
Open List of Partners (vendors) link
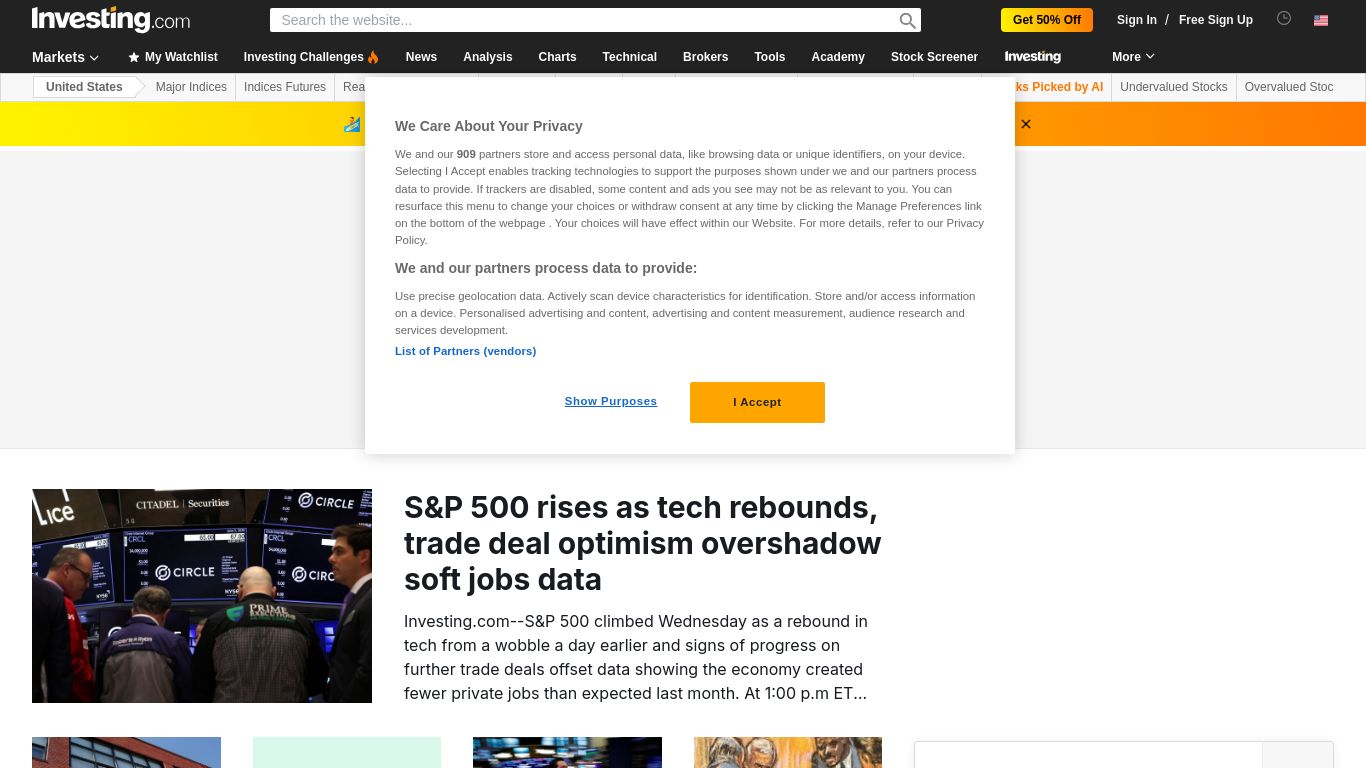(465, 351)
